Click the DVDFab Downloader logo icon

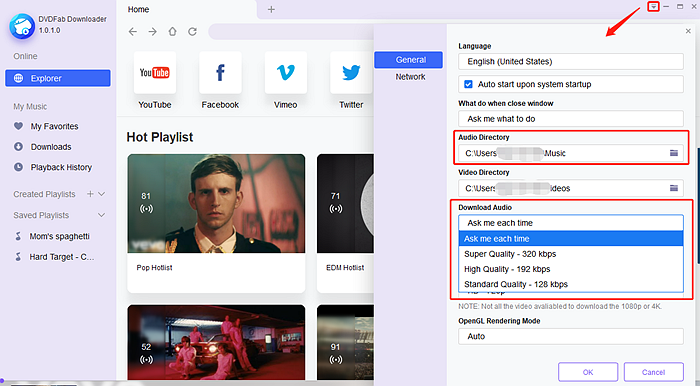pyautogui.click(x=22, y=26)
